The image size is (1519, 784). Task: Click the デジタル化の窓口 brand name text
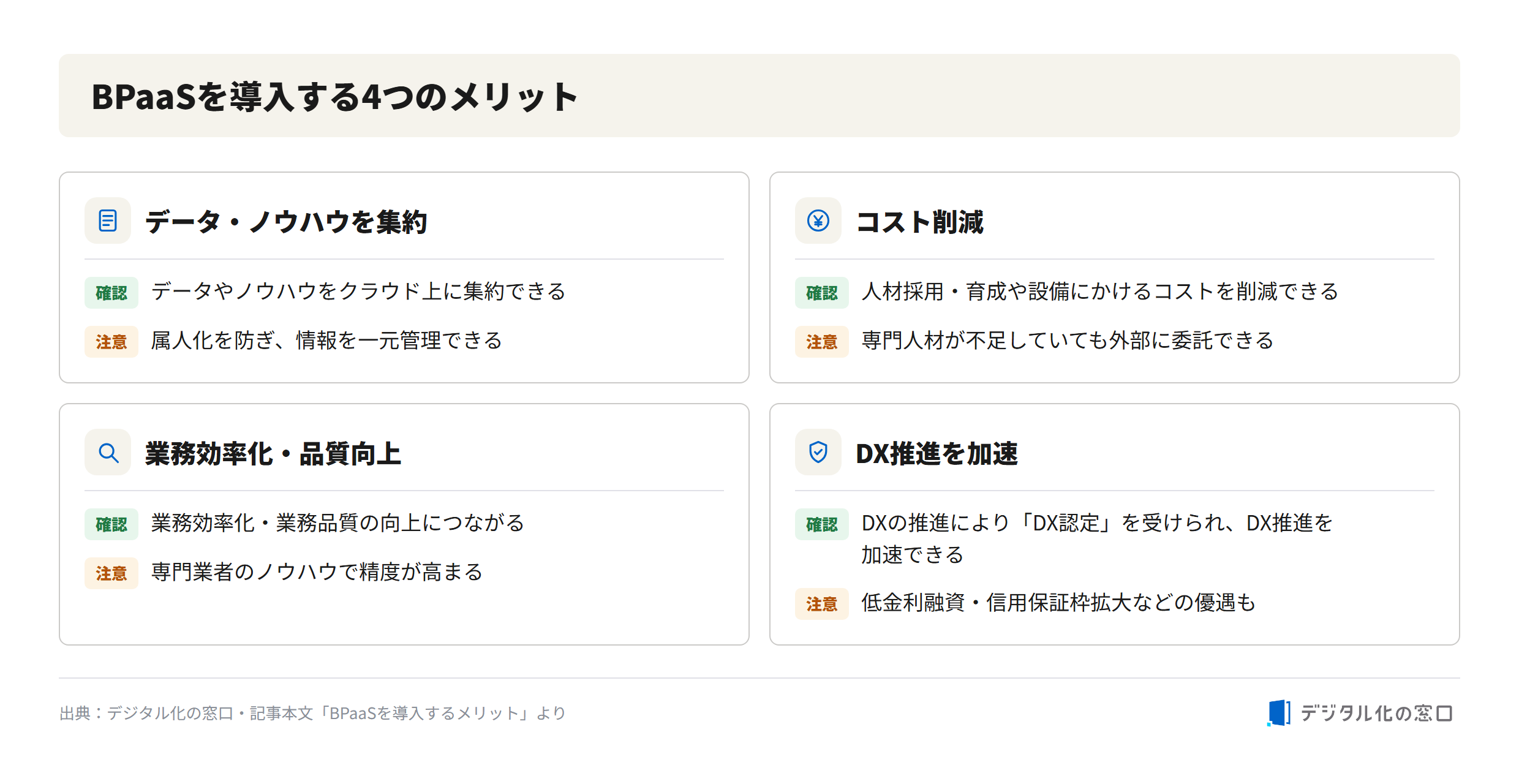(1376, 713)
